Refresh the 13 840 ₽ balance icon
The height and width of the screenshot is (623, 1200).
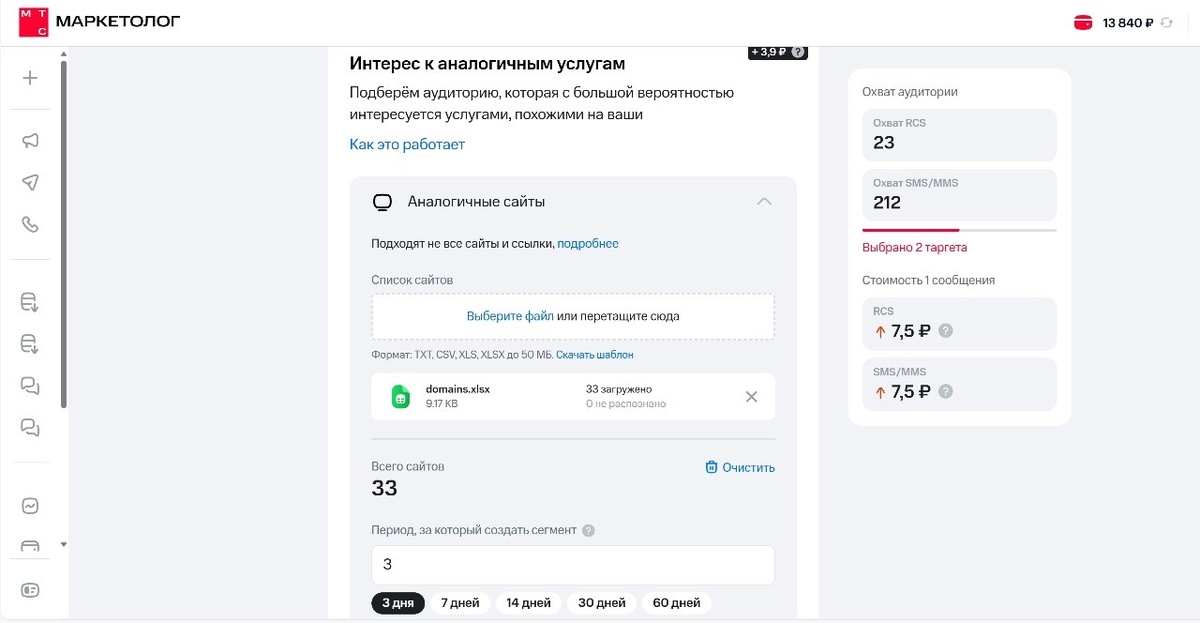1166,20
